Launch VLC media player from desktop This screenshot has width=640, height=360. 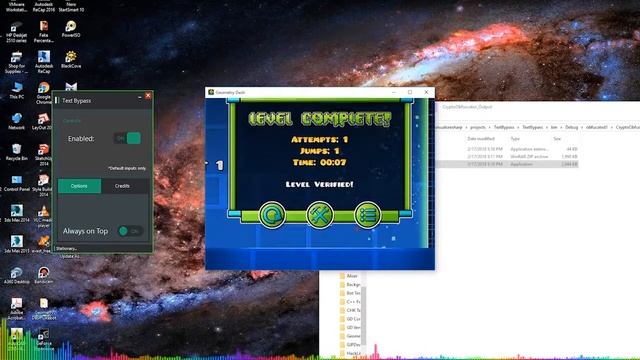(x=44, y=216)
